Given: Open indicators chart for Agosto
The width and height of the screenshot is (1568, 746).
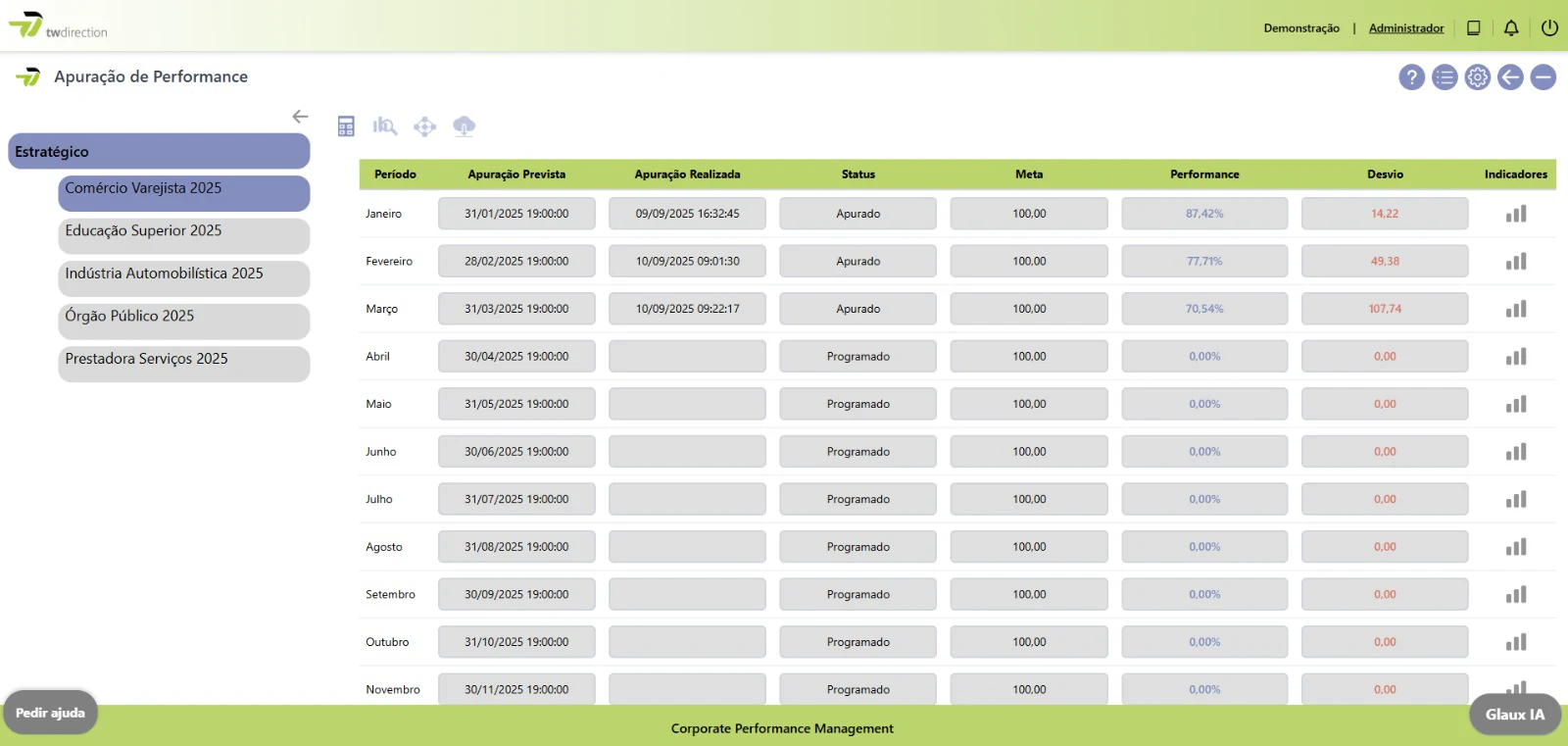Looking at the screenshot, I should pyautogui.click(x=1516, y=546).
